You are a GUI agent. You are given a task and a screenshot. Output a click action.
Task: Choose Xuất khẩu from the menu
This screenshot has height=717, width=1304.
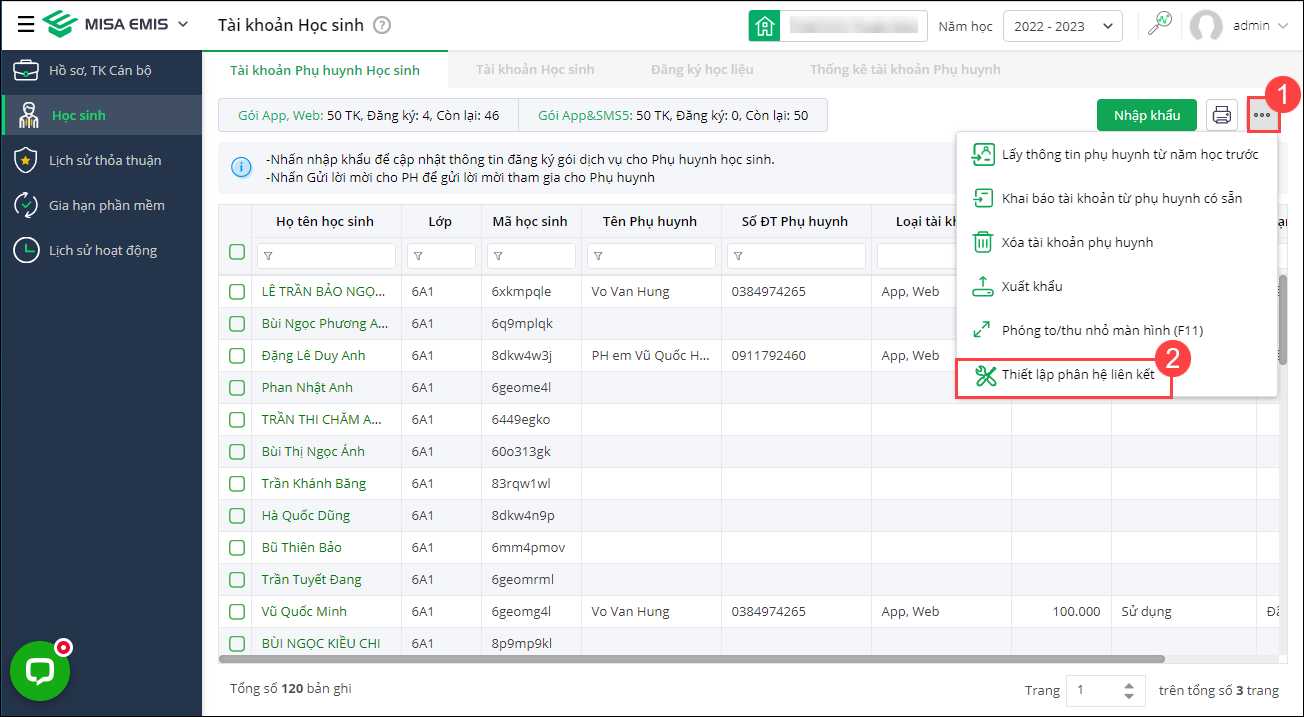click(x=1116, y=286)
